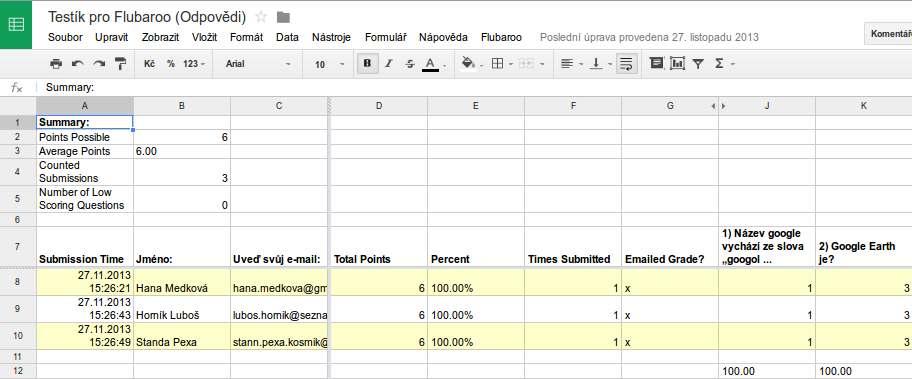Open the Zobrazit menu

pyautogui.click(x=160, y=37)
